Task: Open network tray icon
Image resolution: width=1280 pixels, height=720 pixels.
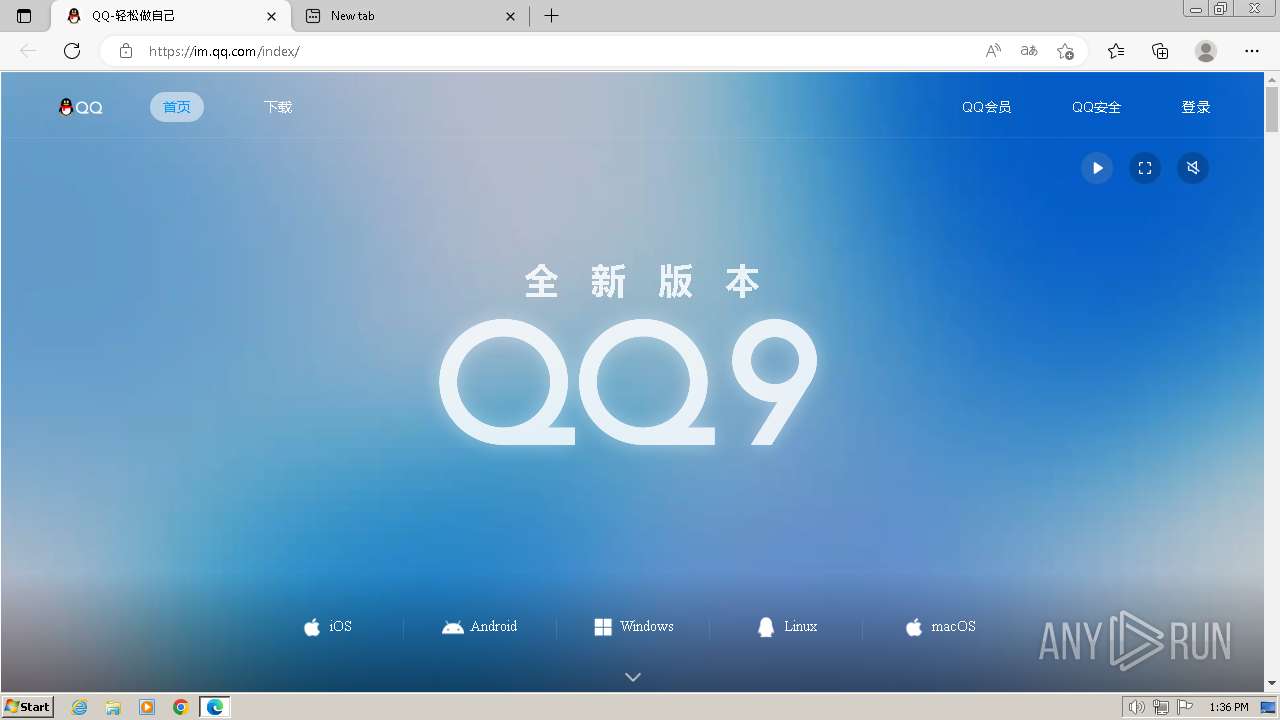Action: (x=1161, y=707)
